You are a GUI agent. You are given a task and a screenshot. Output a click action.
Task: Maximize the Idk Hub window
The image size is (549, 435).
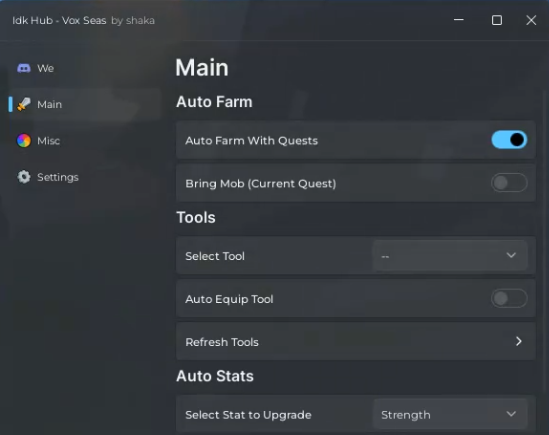tap(496, 20)
